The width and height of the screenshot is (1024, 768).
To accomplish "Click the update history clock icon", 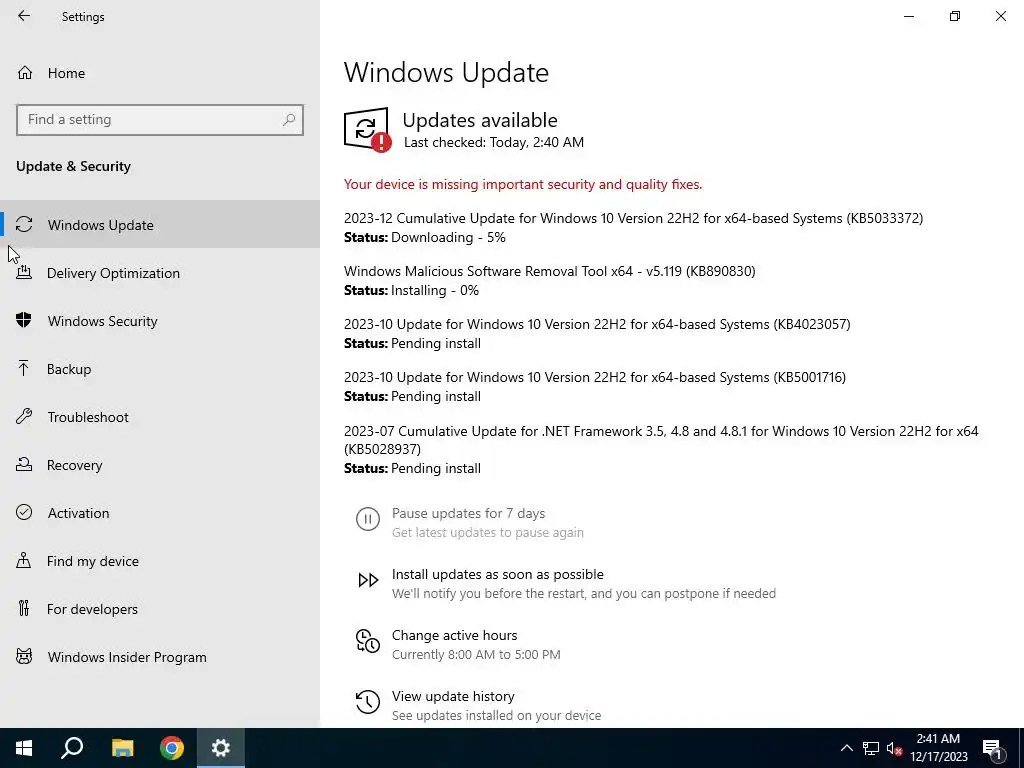I will point(368,702).
